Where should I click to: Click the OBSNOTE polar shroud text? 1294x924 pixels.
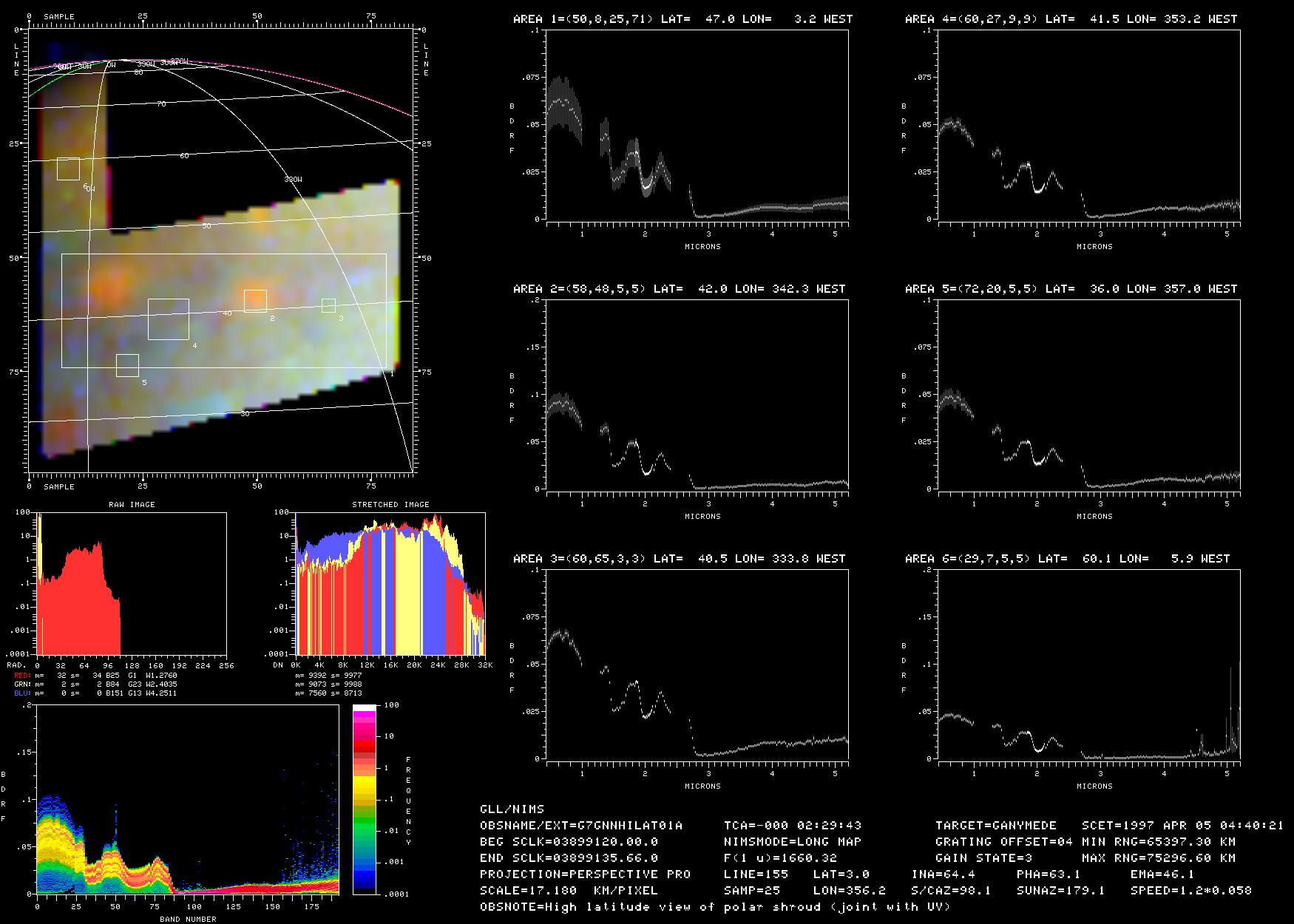pyautogui.click(x=714, y=907)
